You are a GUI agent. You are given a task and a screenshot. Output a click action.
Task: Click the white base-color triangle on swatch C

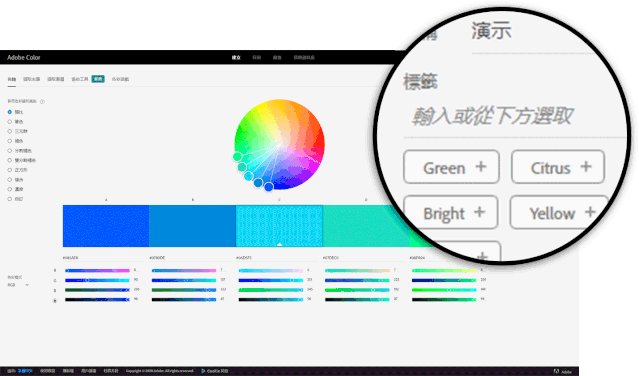tap(280, 244)
